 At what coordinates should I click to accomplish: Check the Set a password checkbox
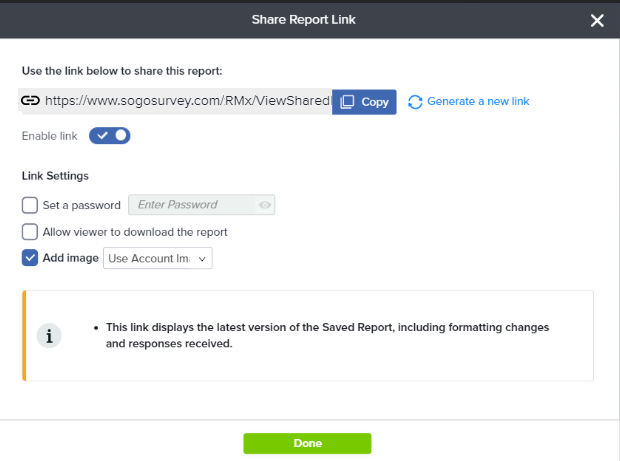pyautogui.click(x=30, y=205)
